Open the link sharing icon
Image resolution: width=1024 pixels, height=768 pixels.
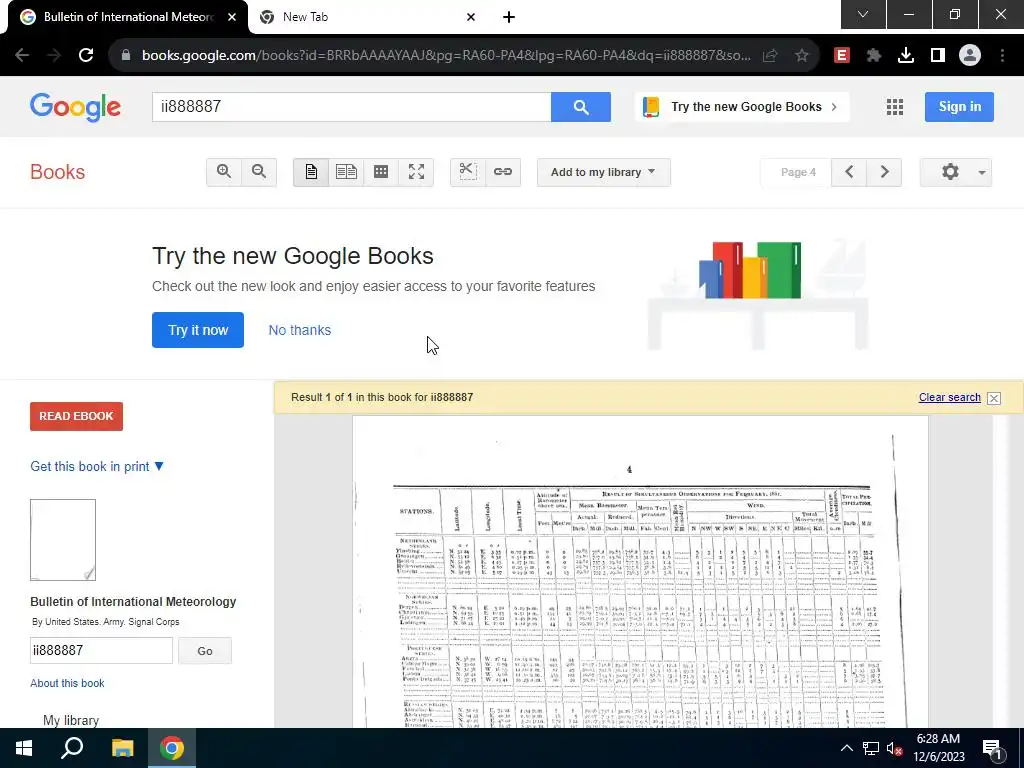click(x=503, y=172)
